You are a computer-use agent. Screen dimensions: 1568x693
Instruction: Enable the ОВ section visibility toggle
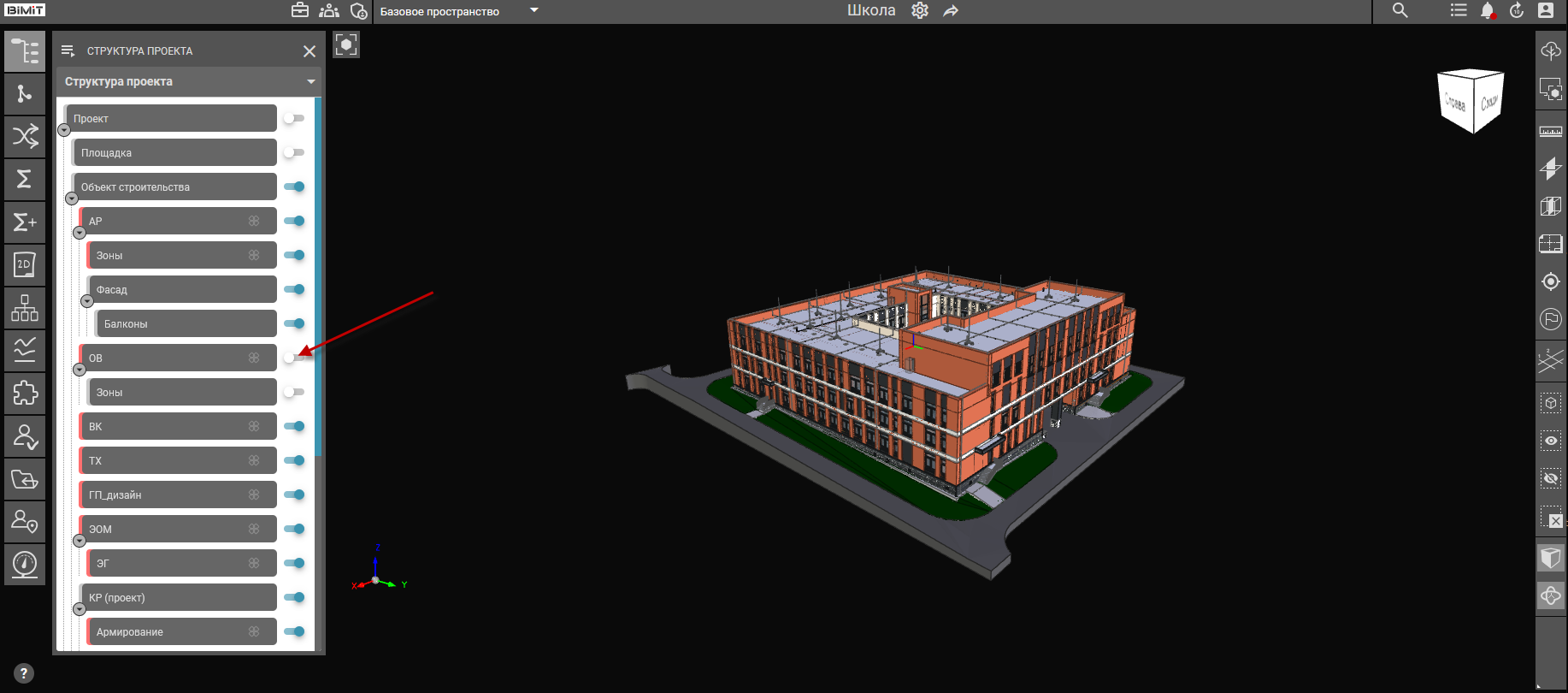click(x=294, y=358)
